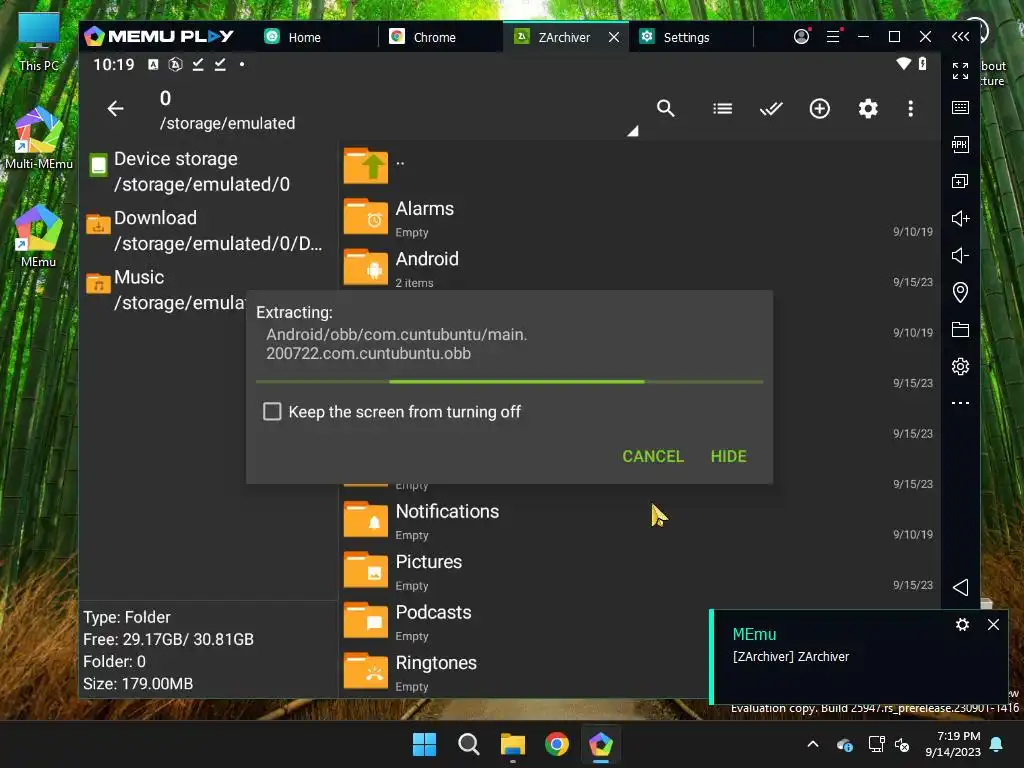Open MEmu hamburger menu

[x=833, y=37]
